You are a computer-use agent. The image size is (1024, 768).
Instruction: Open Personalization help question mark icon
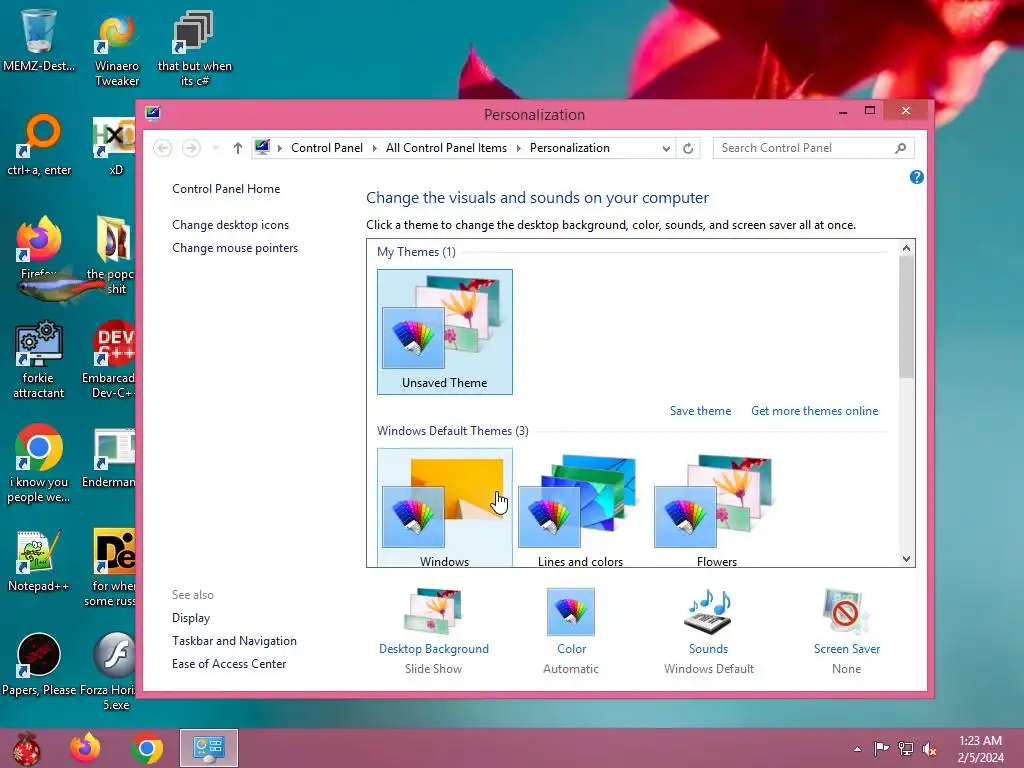(x=917, y=177)
